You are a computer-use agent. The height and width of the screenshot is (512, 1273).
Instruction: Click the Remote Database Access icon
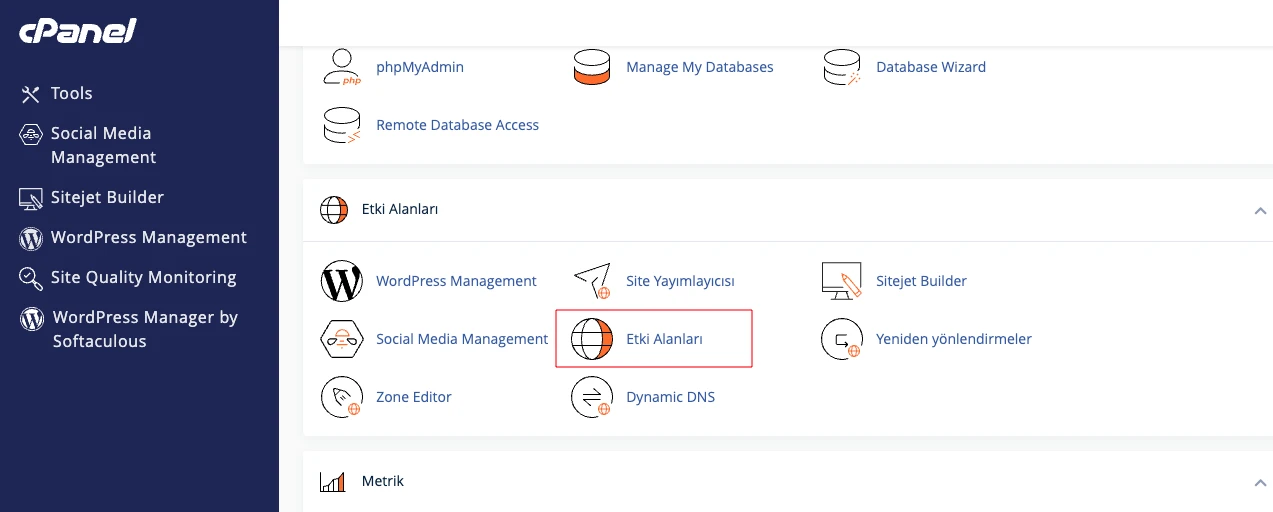[x=342, y=125]
